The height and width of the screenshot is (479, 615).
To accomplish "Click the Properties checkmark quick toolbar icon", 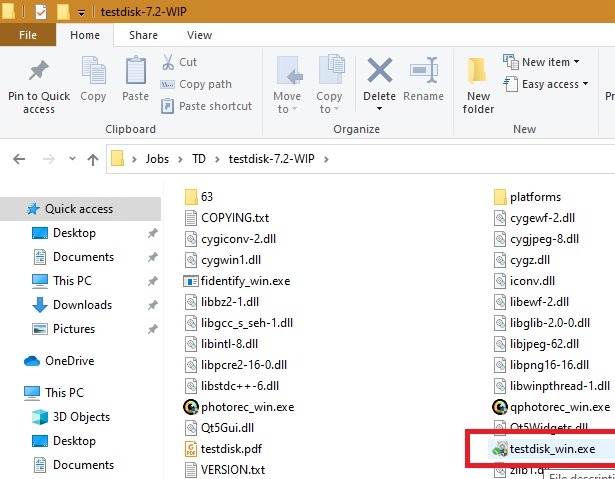I will coord(41,12).
